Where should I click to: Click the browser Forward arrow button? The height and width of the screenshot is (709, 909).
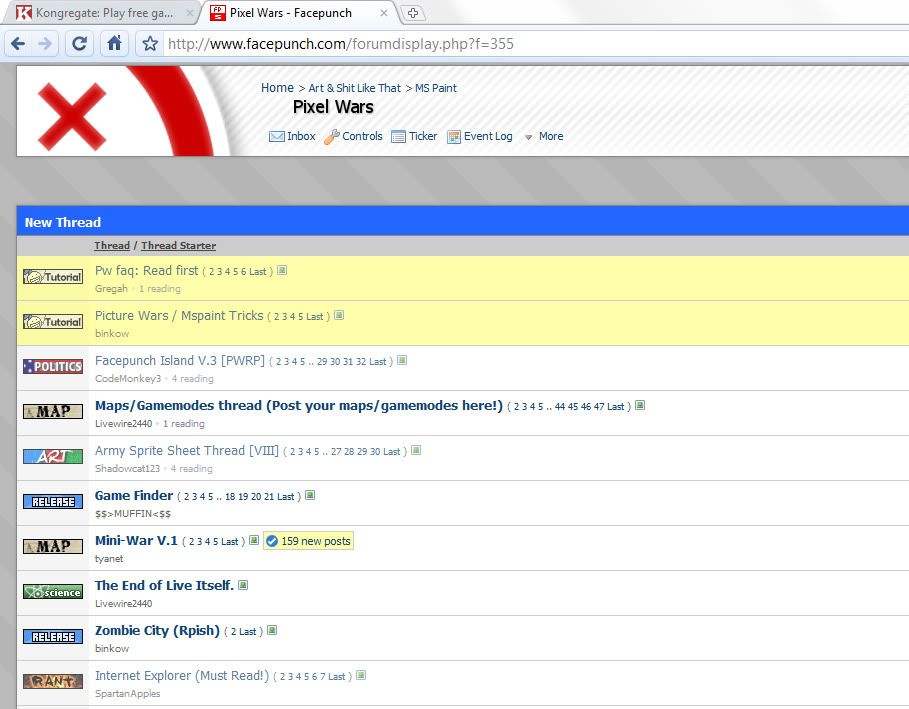click(45, 43)
